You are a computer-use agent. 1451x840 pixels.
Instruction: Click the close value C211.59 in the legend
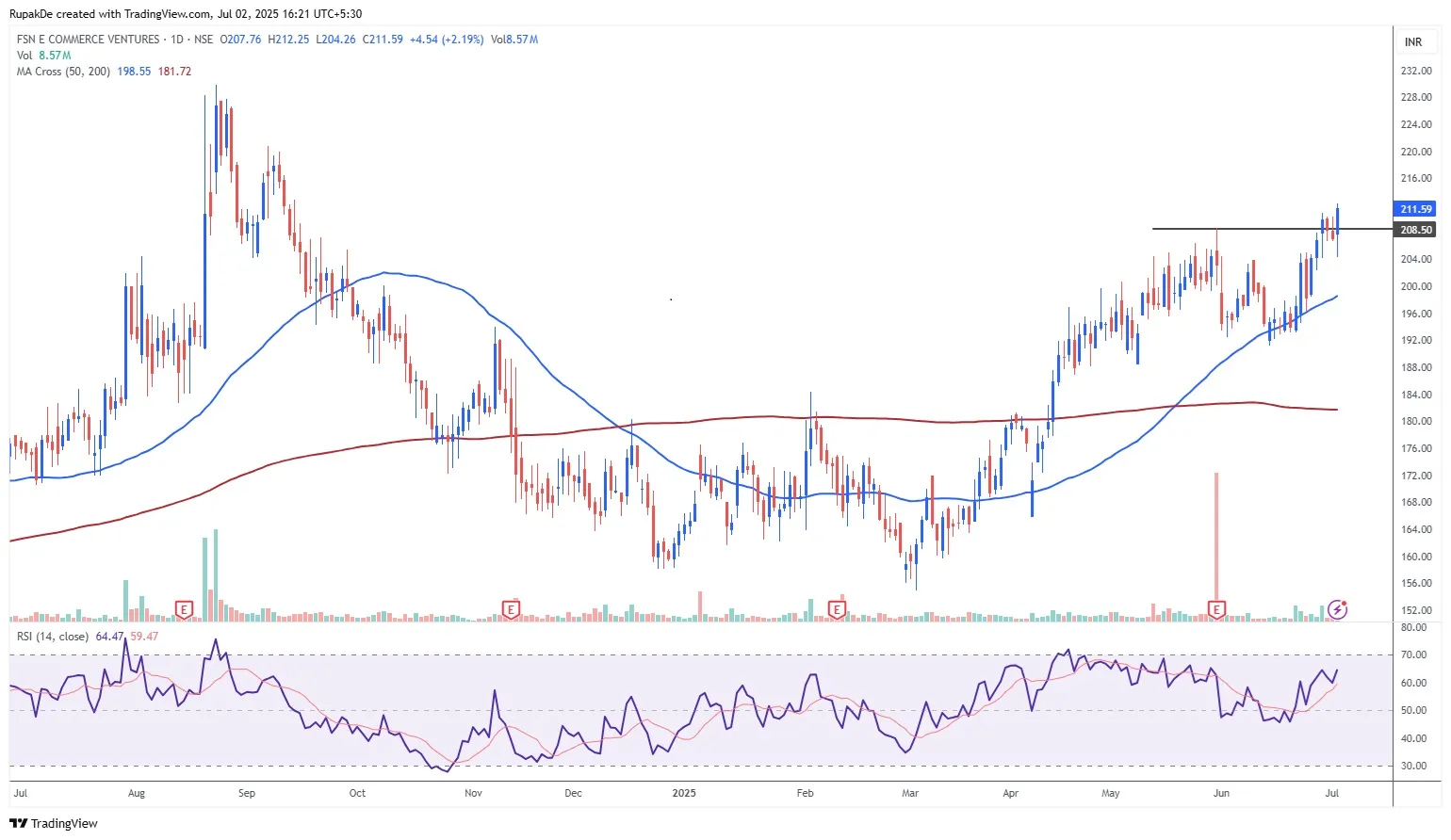coord(383,40)
